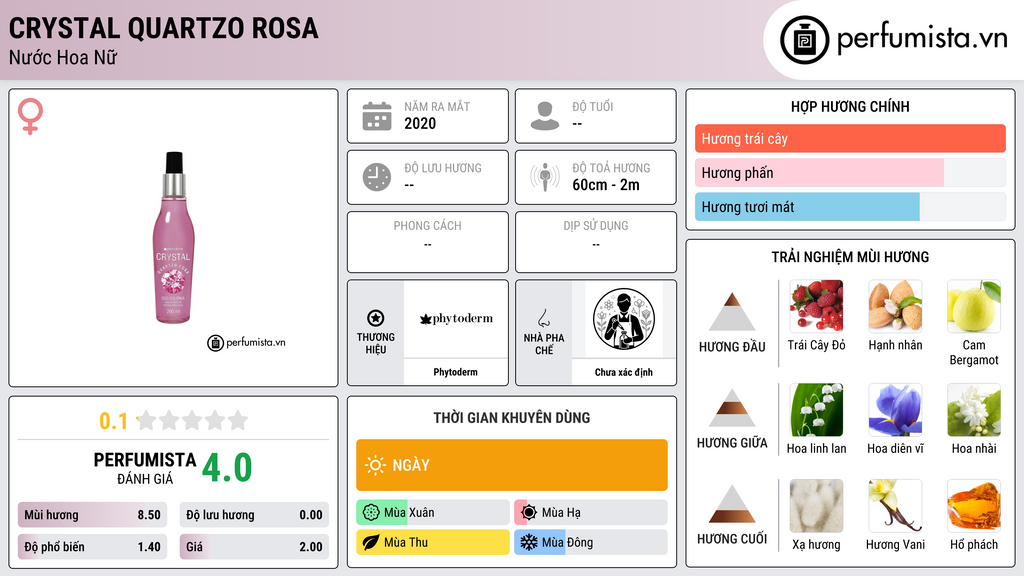Viewport: 1024px width, 576px height.
Task: Open the Phytoderm brand name link
Action: [455, 372]
